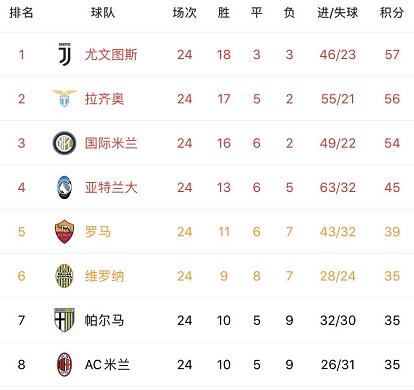Select the 亚特兰大 team name

pyautogui.click(x=111, y=187)
